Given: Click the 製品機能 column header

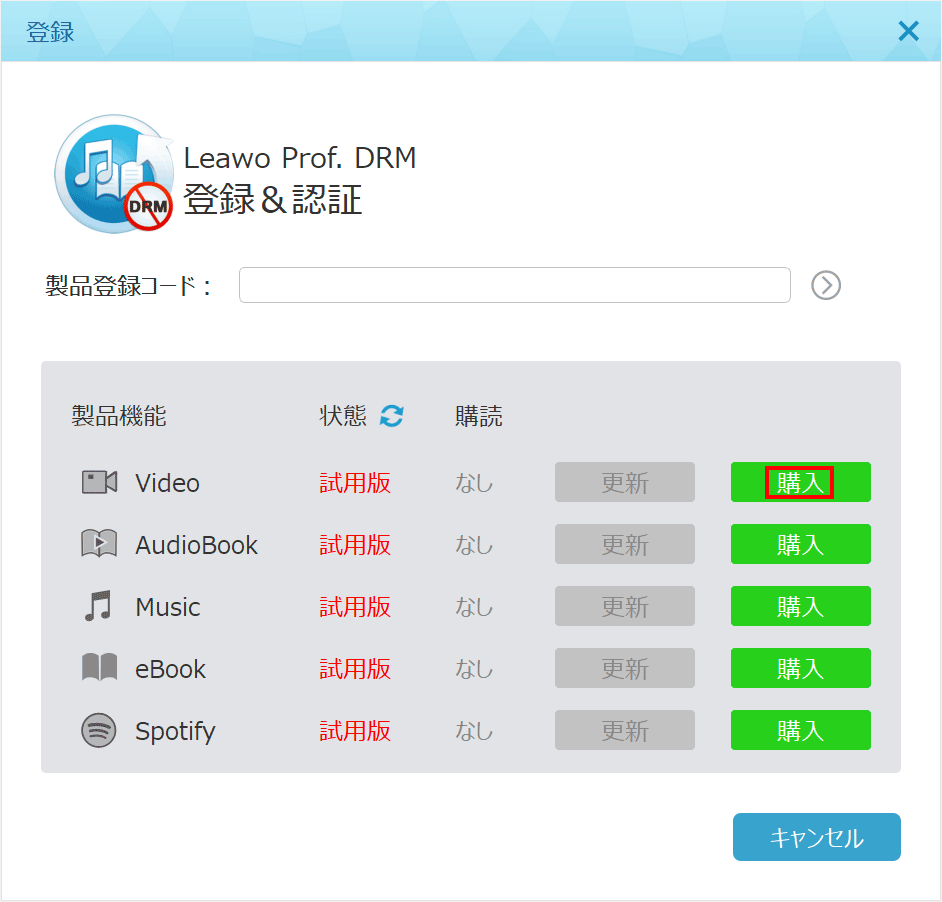Looking at the screenshot, I should 119,416.
